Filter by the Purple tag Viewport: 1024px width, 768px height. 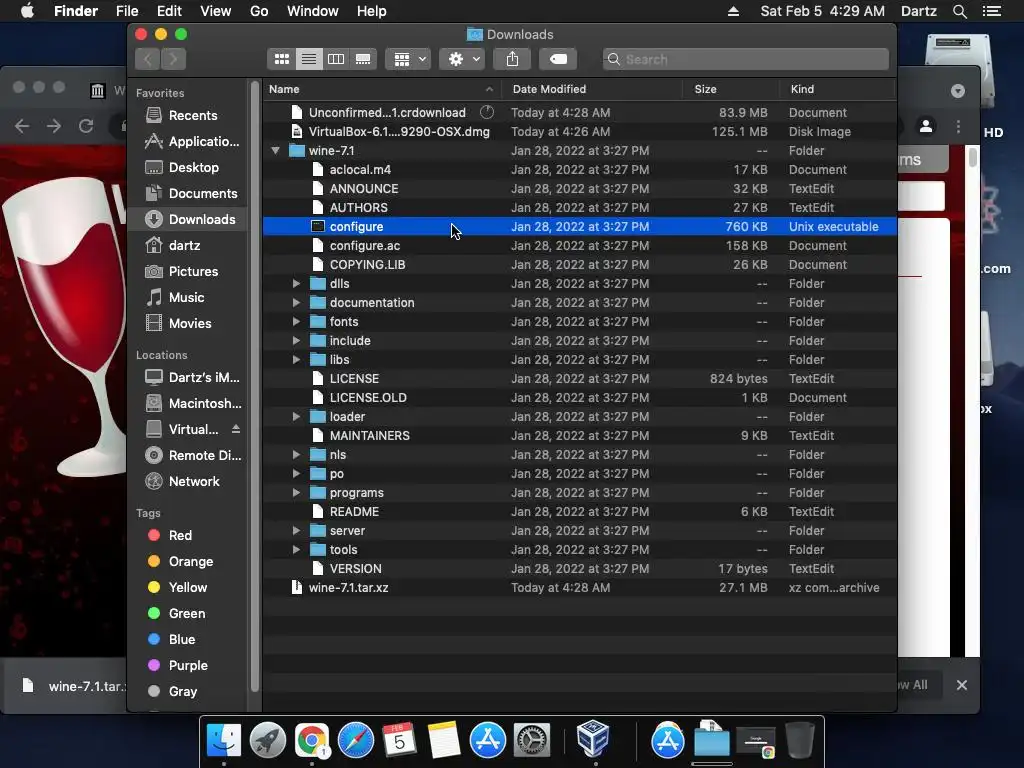coord(189,665)
